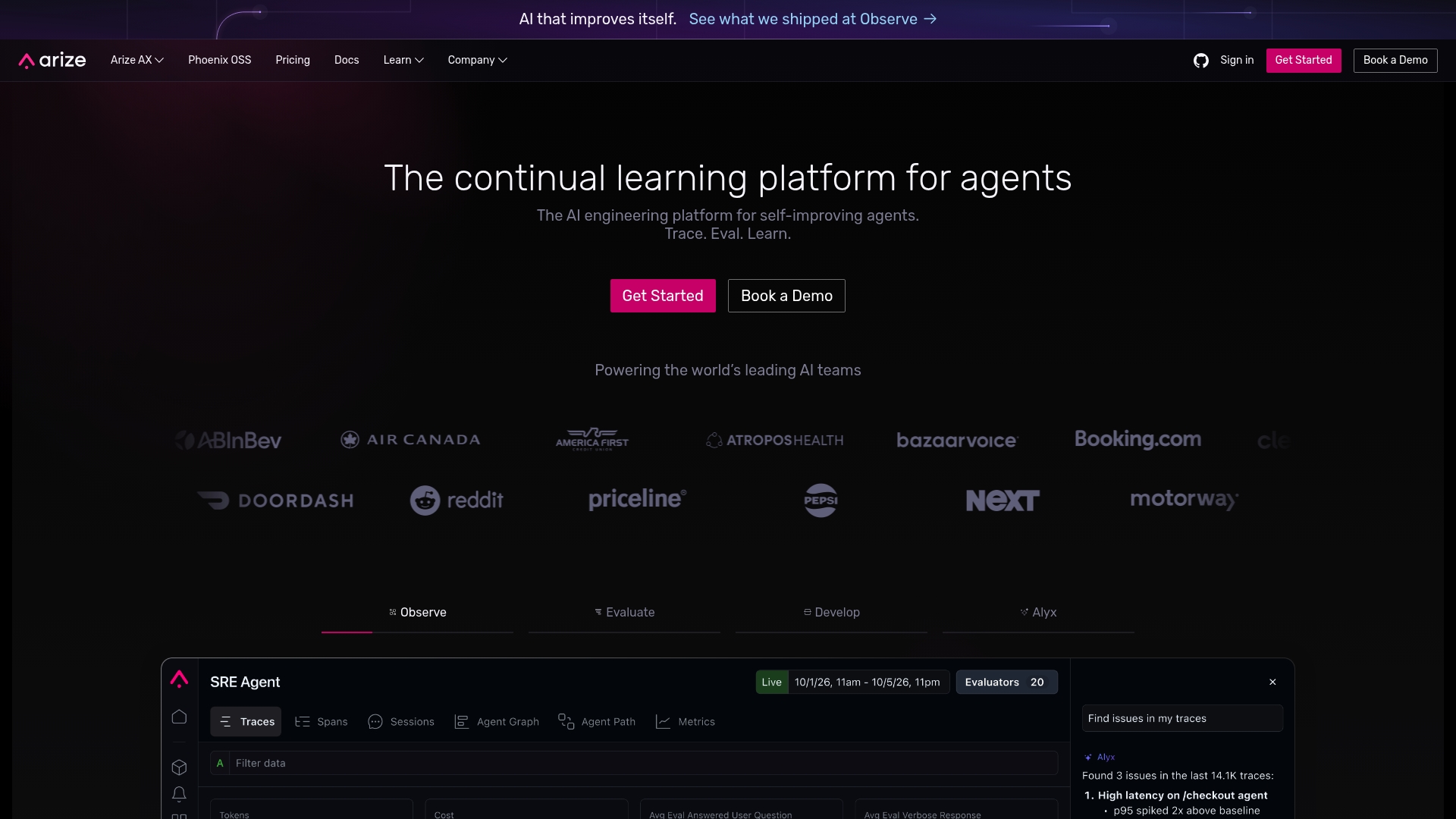1456x819 pixels.
Task: Click the Bazaarvoice logo
Action: click(957, 440)
